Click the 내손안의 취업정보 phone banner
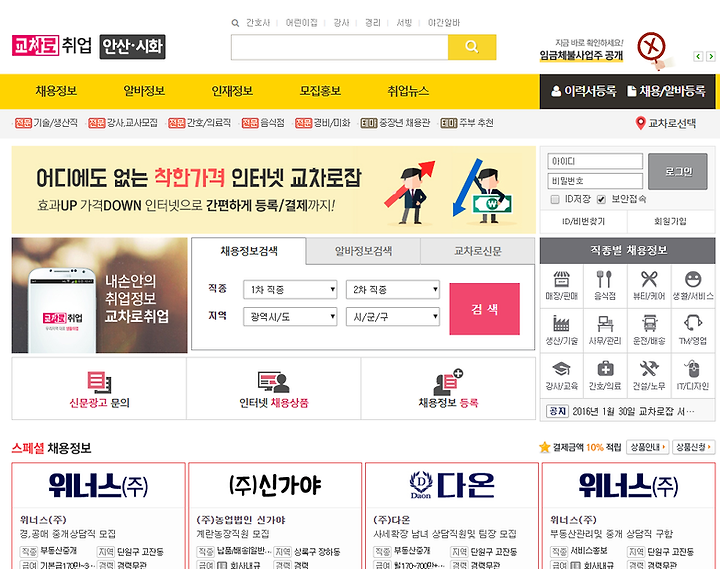Screen dimensions: 720x569 click(100, 295)
